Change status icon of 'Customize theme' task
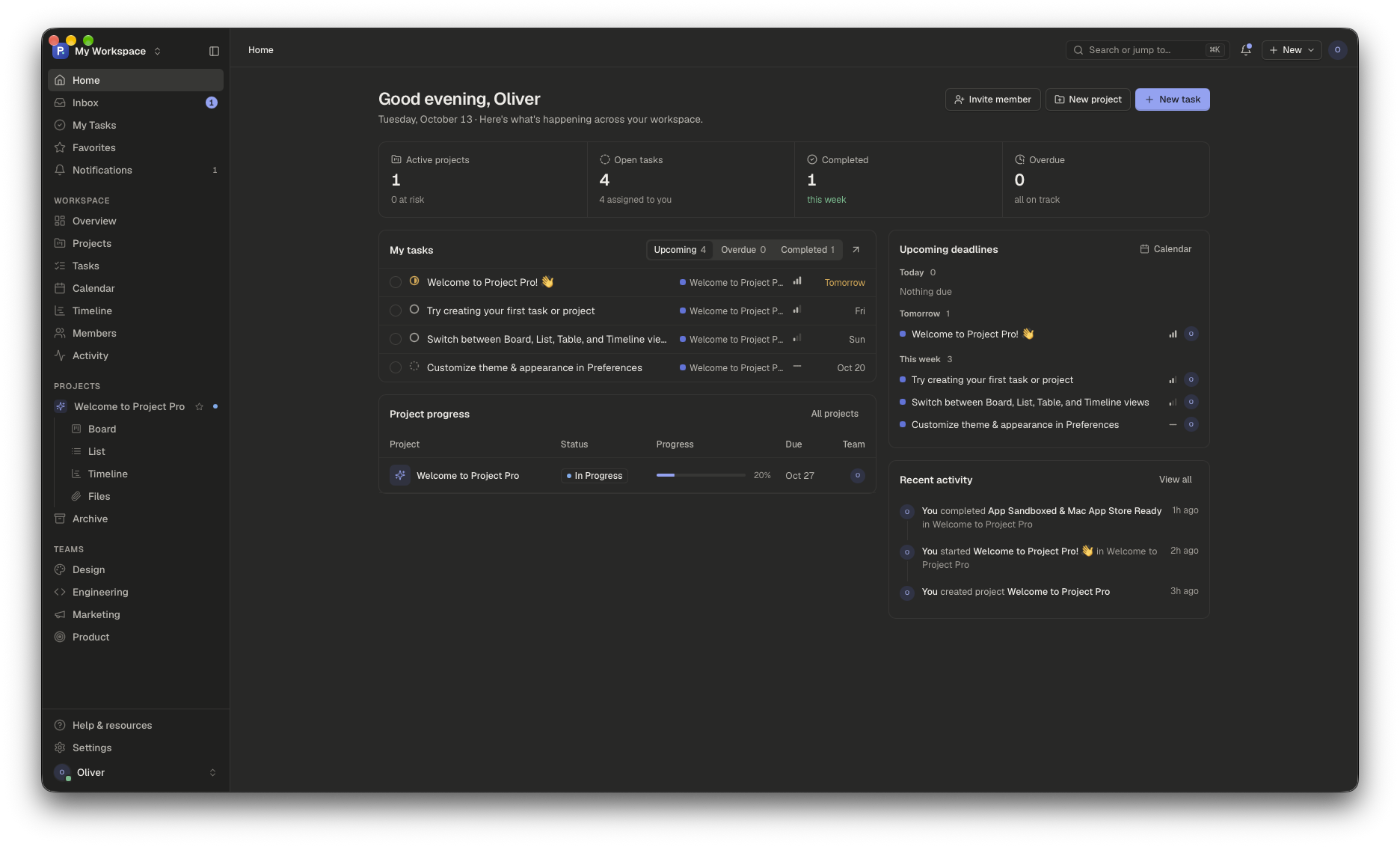Image resolution: width=1400 pixels, height=847 pixels. [x=414, y=367]
